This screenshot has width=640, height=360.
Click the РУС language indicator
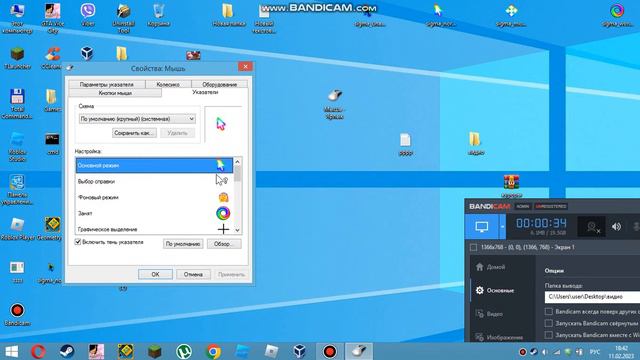[595, 352]
